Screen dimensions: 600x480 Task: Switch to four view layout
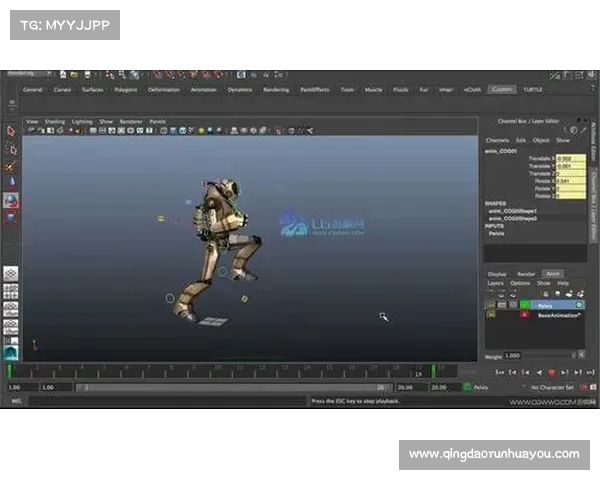[x=11, y=292]
